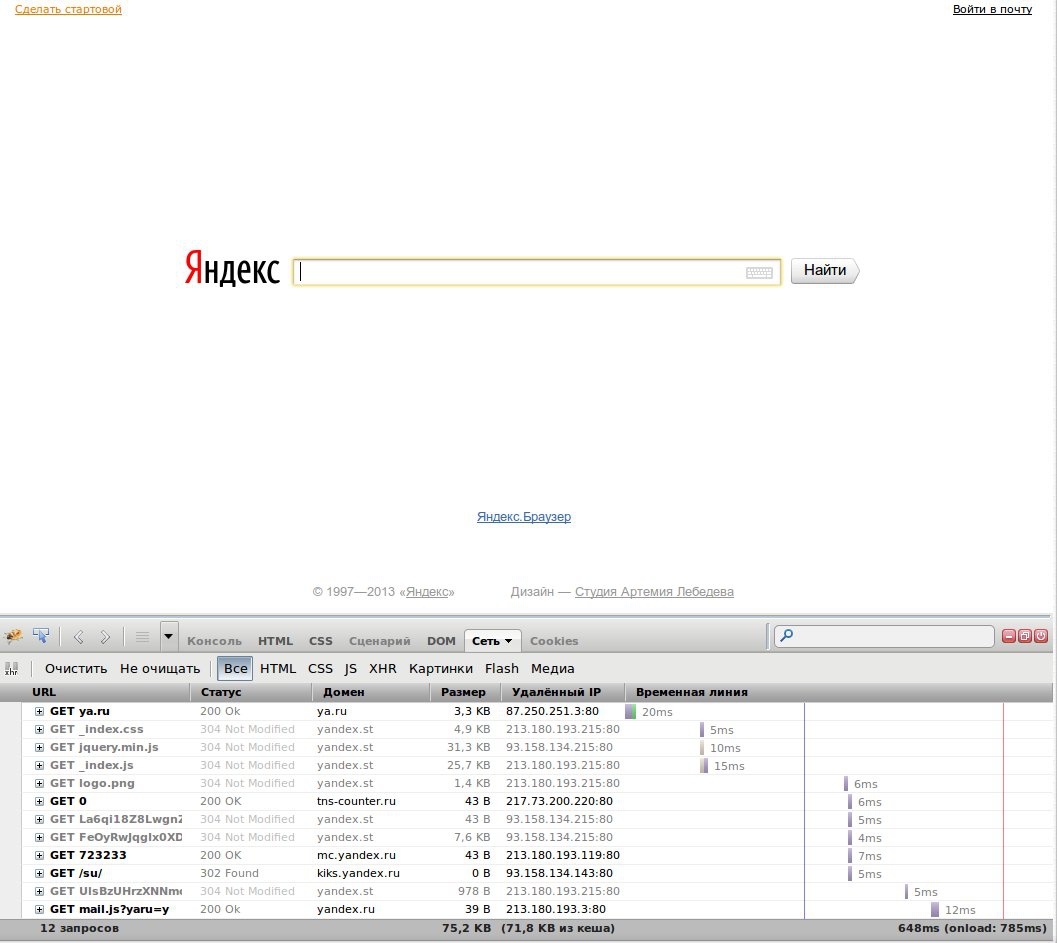Image resolution: width=1057 pixels, height=943 pixels.
Task: Open the 'Яндекс.Браузер' link
Action: [x=523, y=517]
